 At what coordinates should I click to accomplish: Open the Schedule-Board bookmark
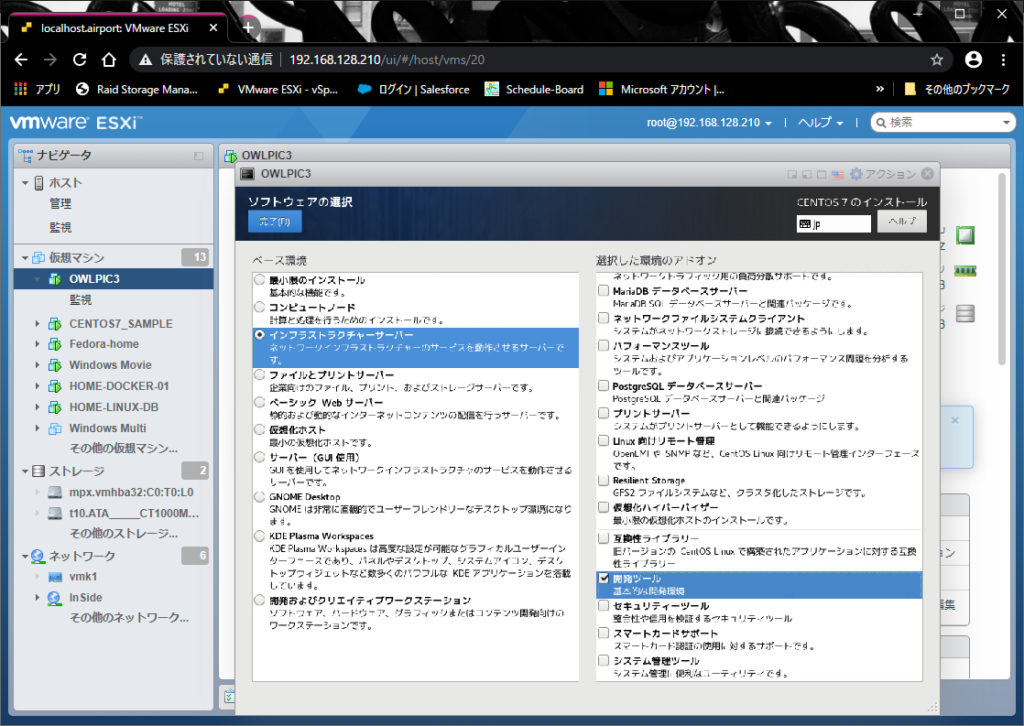(534, 89)
